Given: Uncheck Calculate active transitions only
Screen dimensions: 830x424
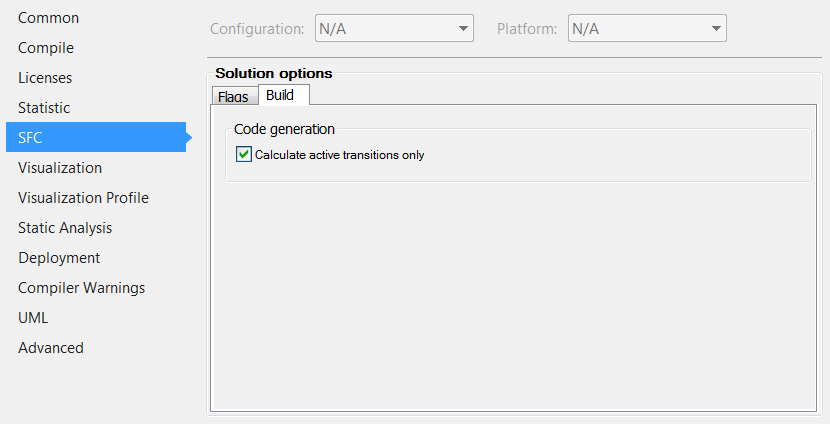Looking at the screenshot, I should (x=243, y=155).
